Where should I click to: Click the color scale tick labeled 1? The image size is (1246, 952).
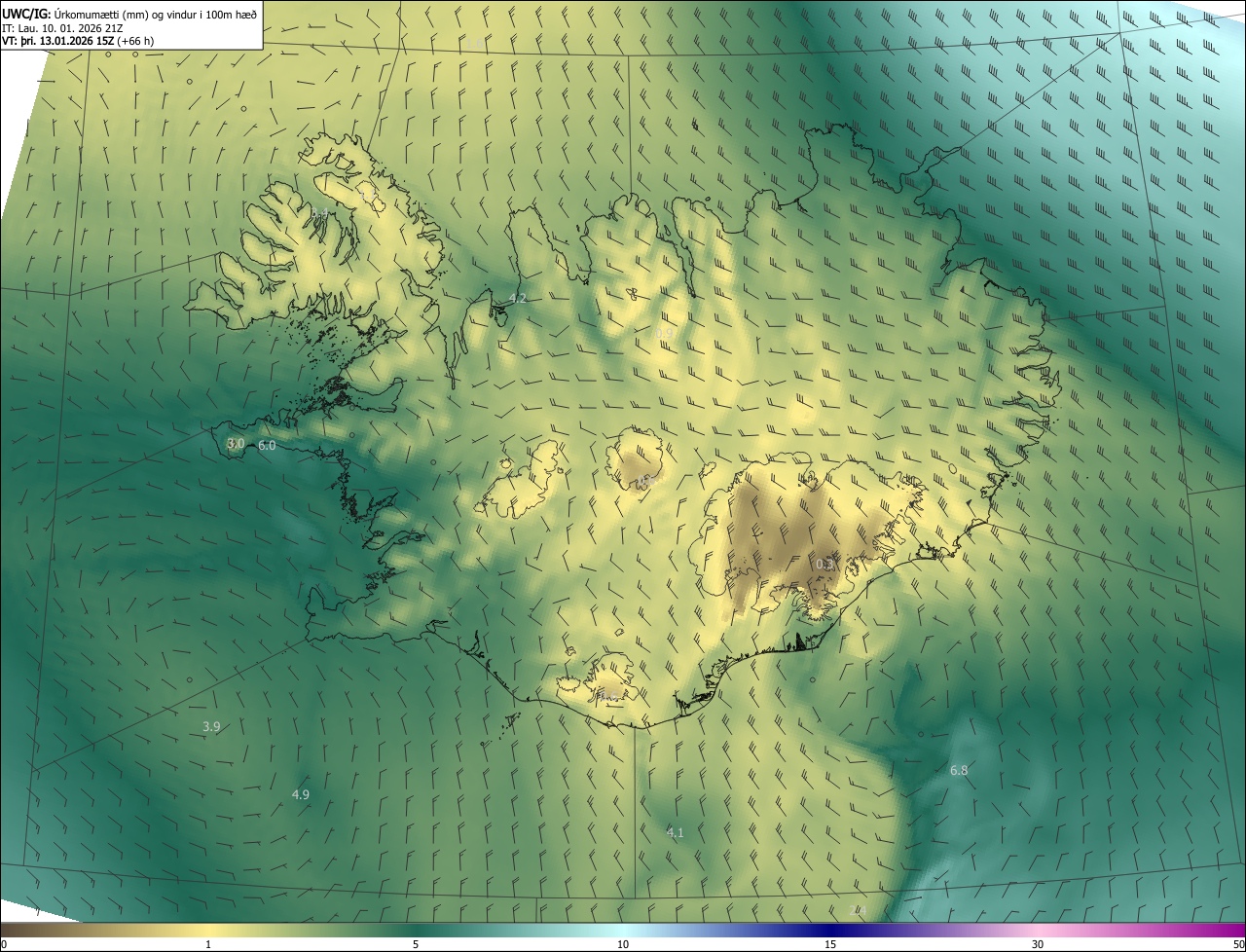pos(208,944)
